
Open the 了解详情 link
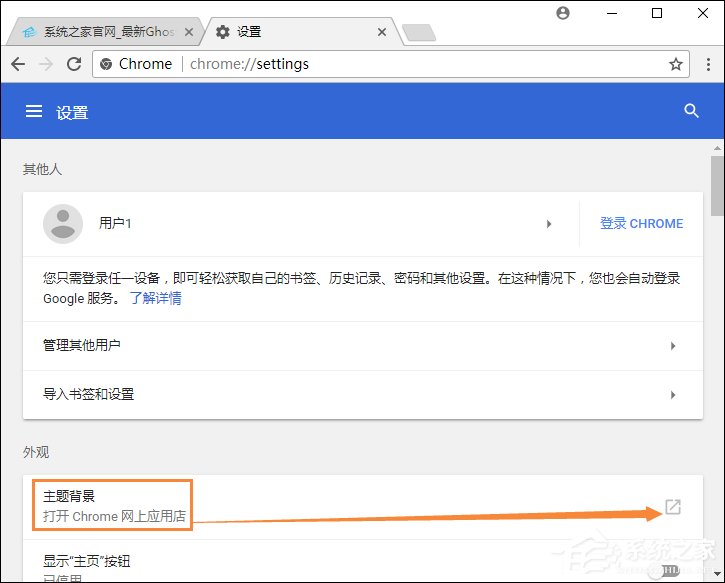click(x=155, y=298)
